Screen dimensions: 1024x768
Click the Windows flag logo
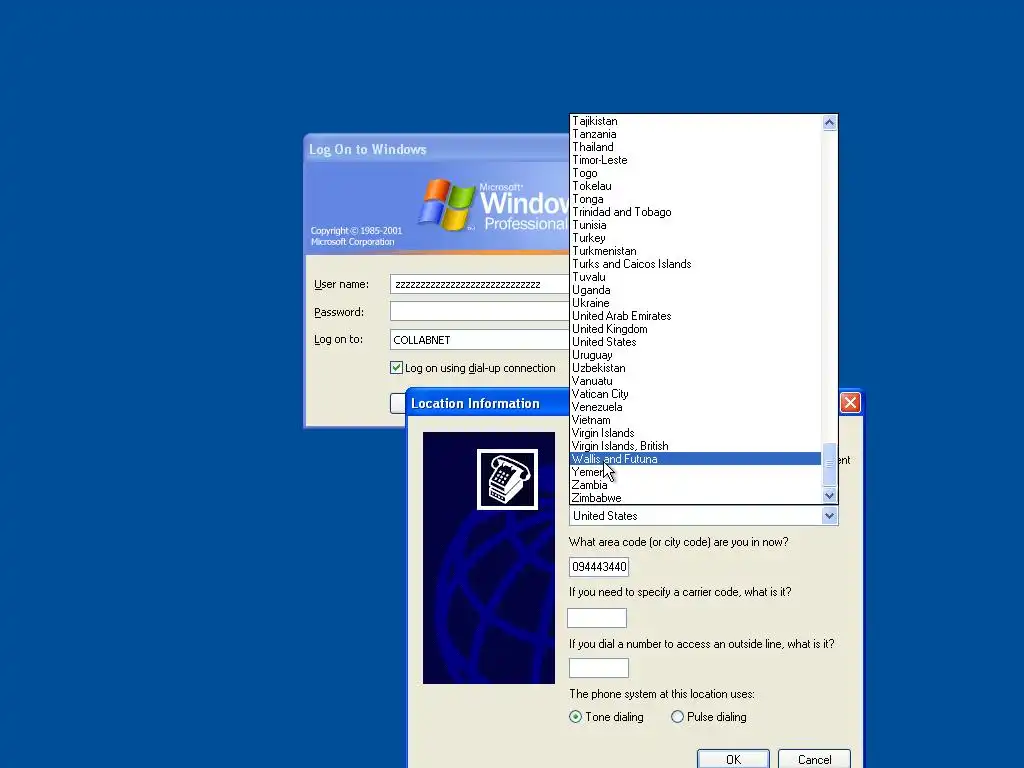point(447,205)
